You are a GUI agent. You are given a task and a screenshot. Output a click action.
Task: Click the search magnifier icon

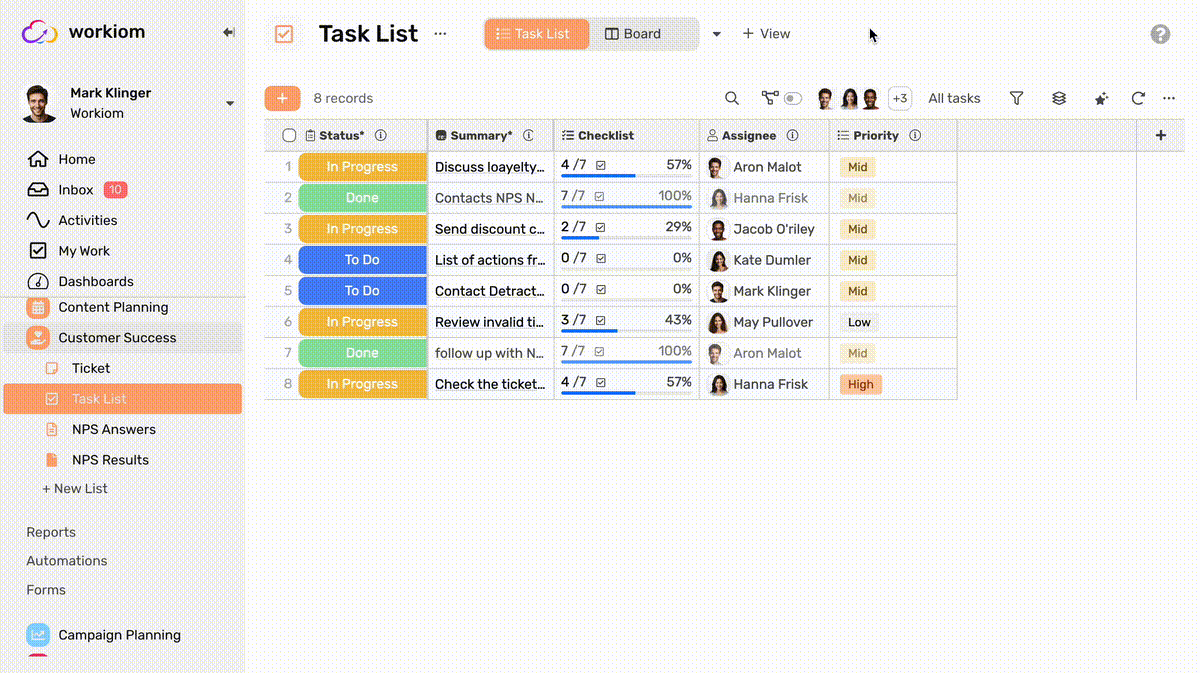pos(732,98)
